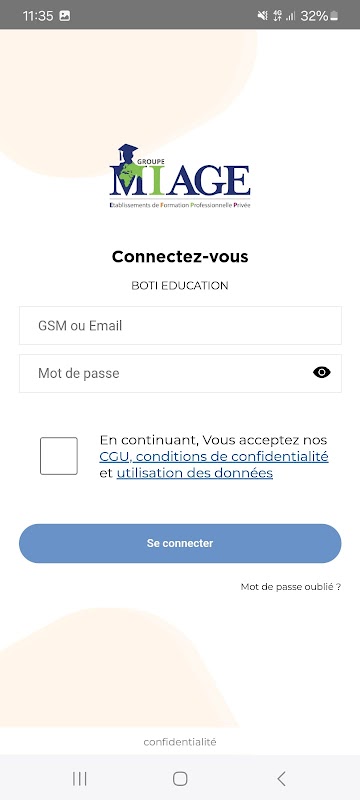360x800 pixels.
Task: Open the utilisation des données link
Action: pyautogui.click(x=195, y=473)
